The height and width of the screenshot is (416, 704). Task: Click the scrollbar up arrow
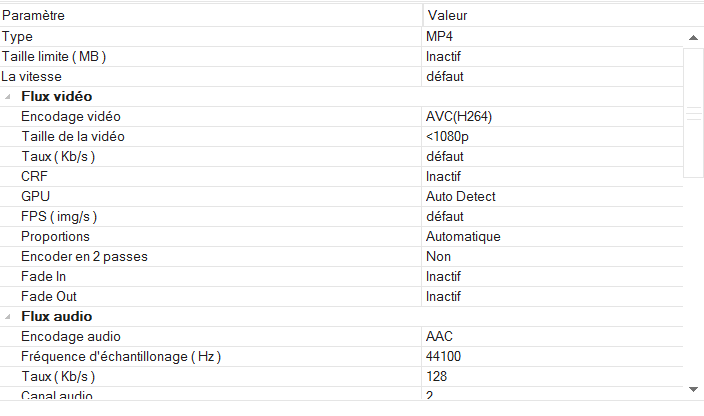point(693,37)
